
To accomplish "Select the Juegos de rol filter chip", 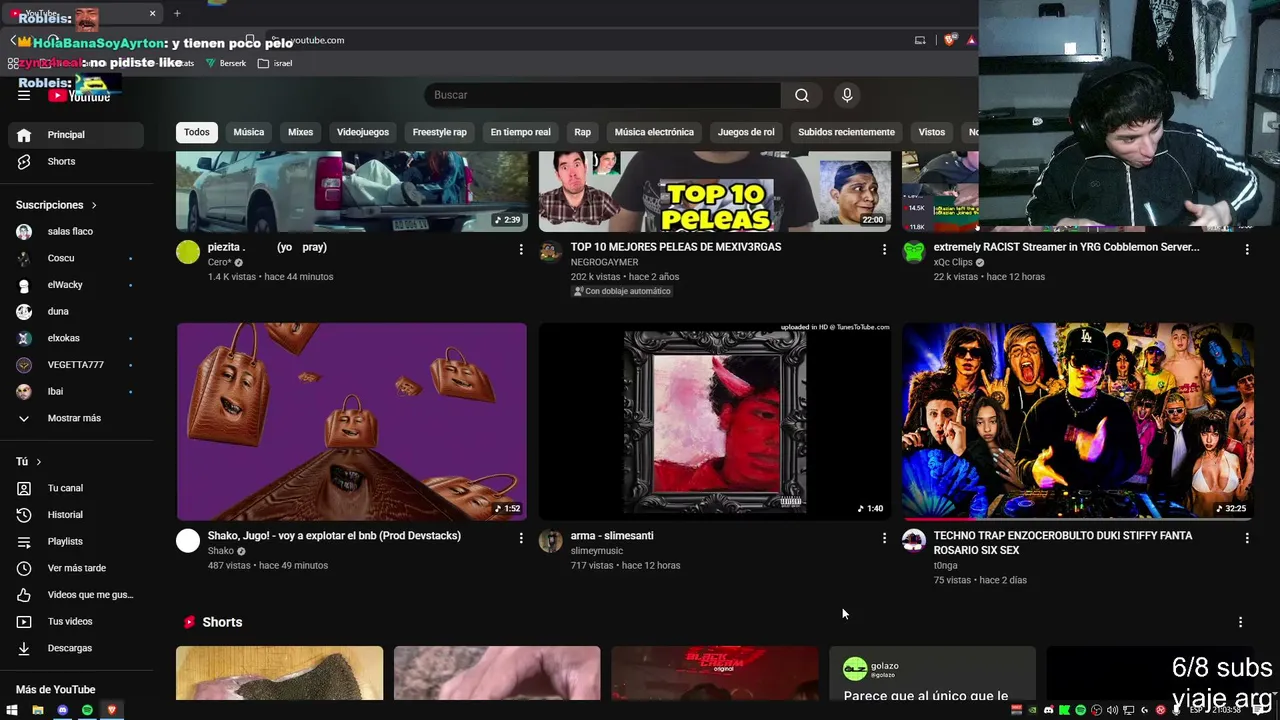I will point(746,132).
